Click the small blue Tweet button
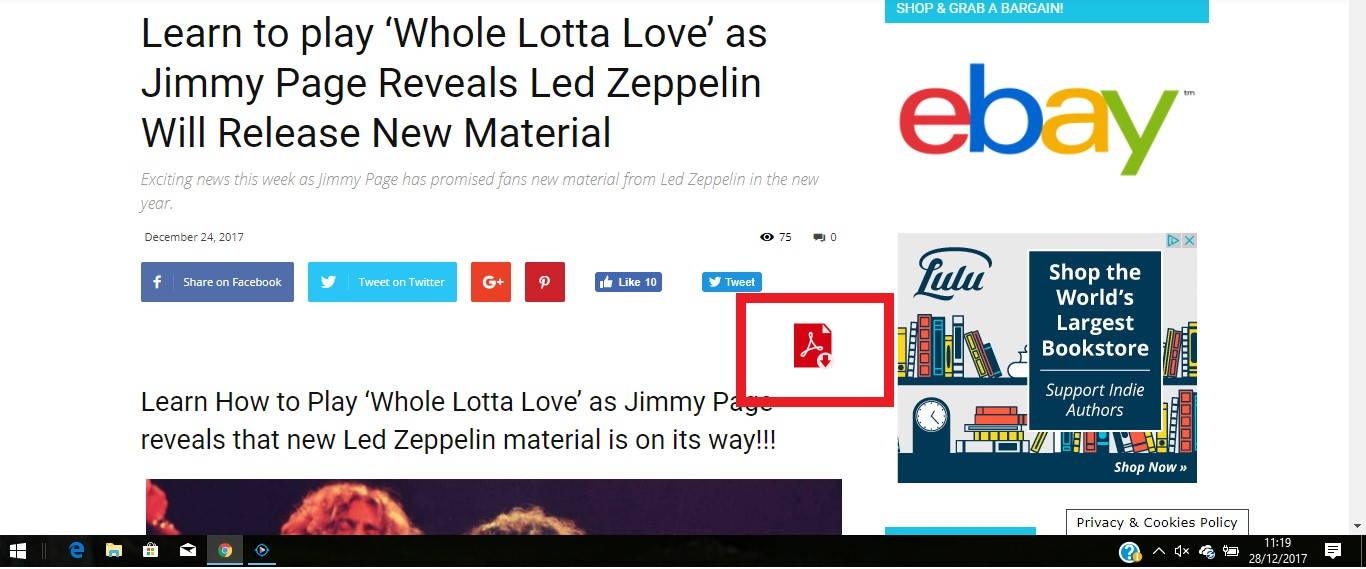Viewport: 1366px width, 569px height. point(732,282)
